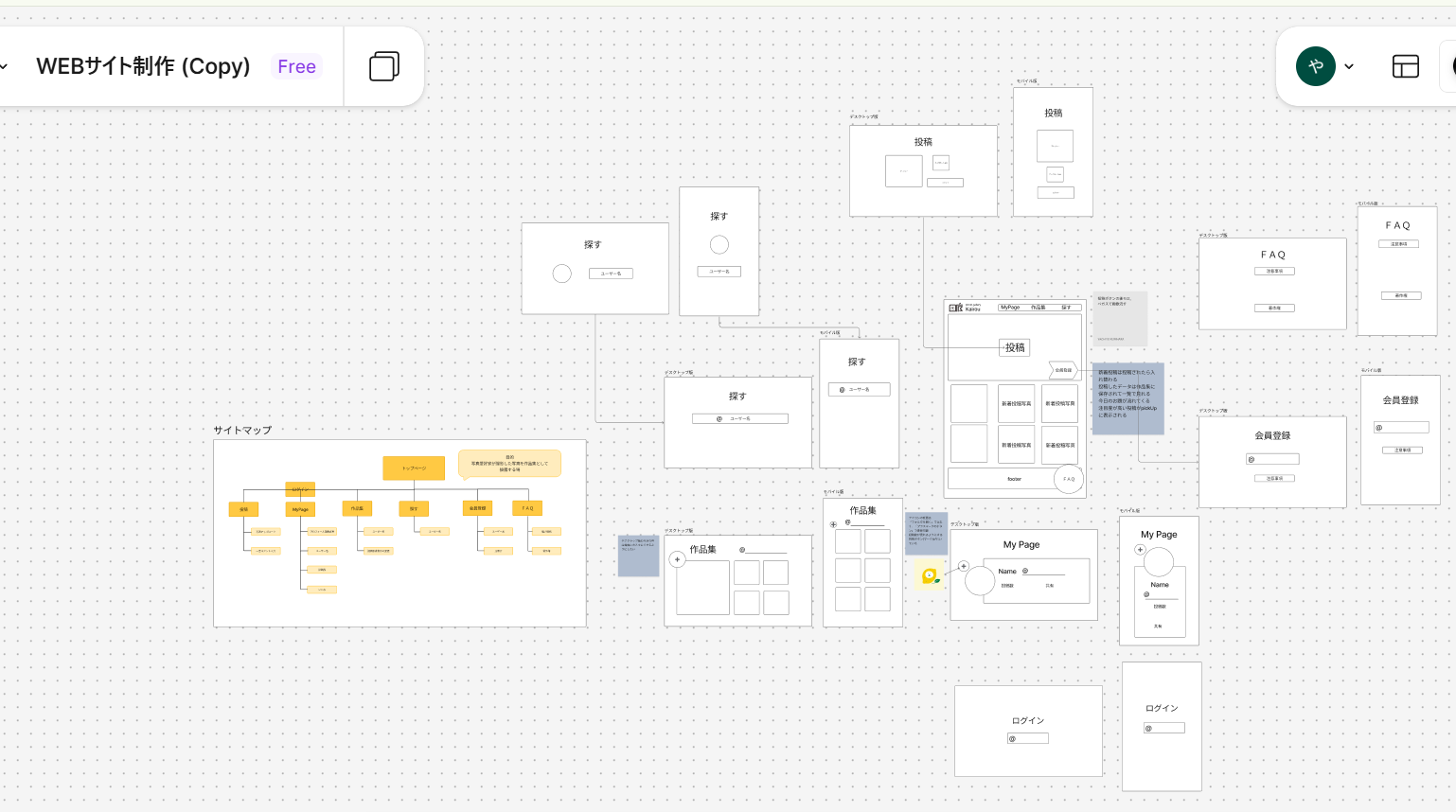Click the サイトマップ frame title
Screen dimensions: 1456x812
tap(242, 431)
